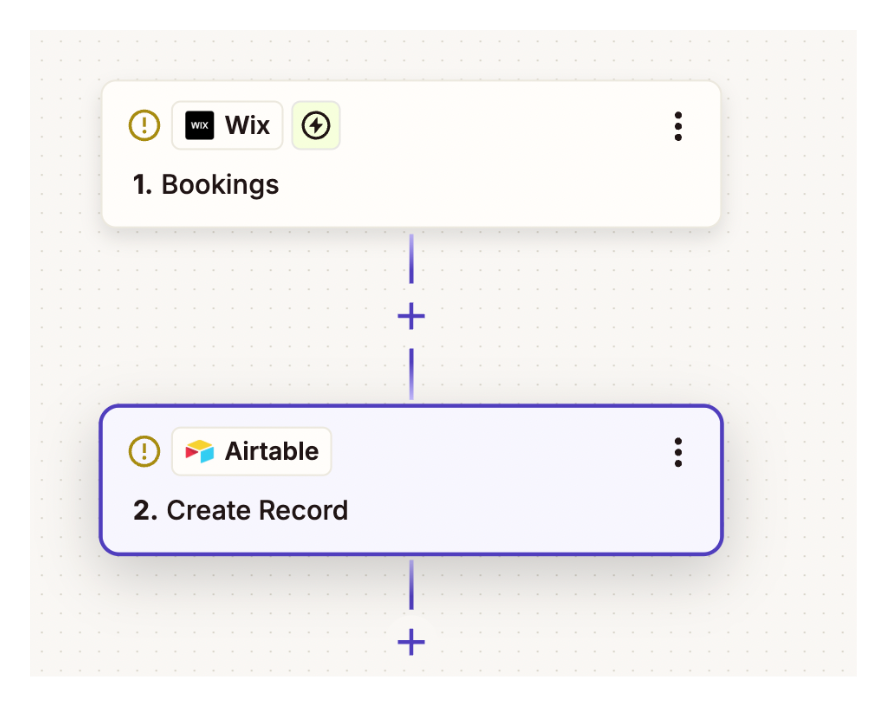Viewport: 886px width, 706px height.
Task: Open the three-dot menu on the Create Record step
Action: [x=678, y=453]
